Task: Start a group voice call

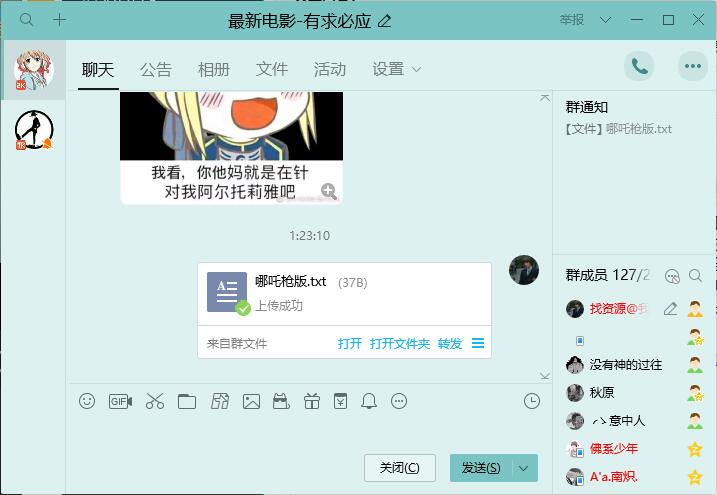Action: coord(639,66)
